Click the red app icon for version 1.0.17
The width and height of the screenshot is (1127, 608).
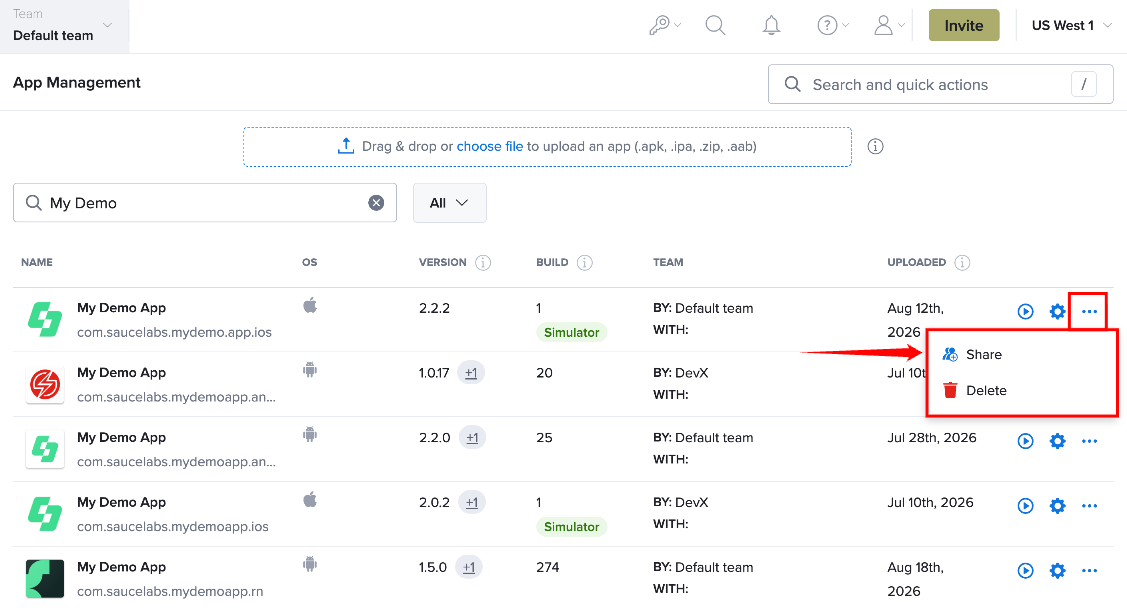[45, 384]
